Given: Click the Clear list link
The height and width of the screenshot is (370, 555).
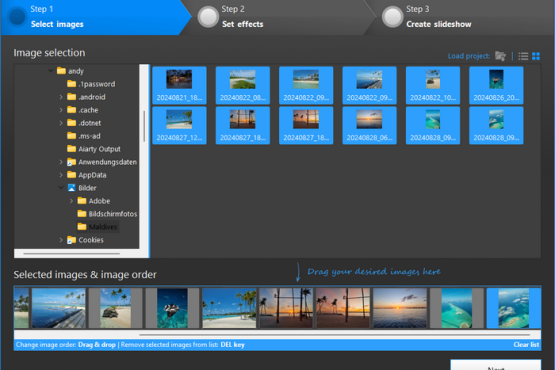Looking at the screenshot, I should 526,345.
